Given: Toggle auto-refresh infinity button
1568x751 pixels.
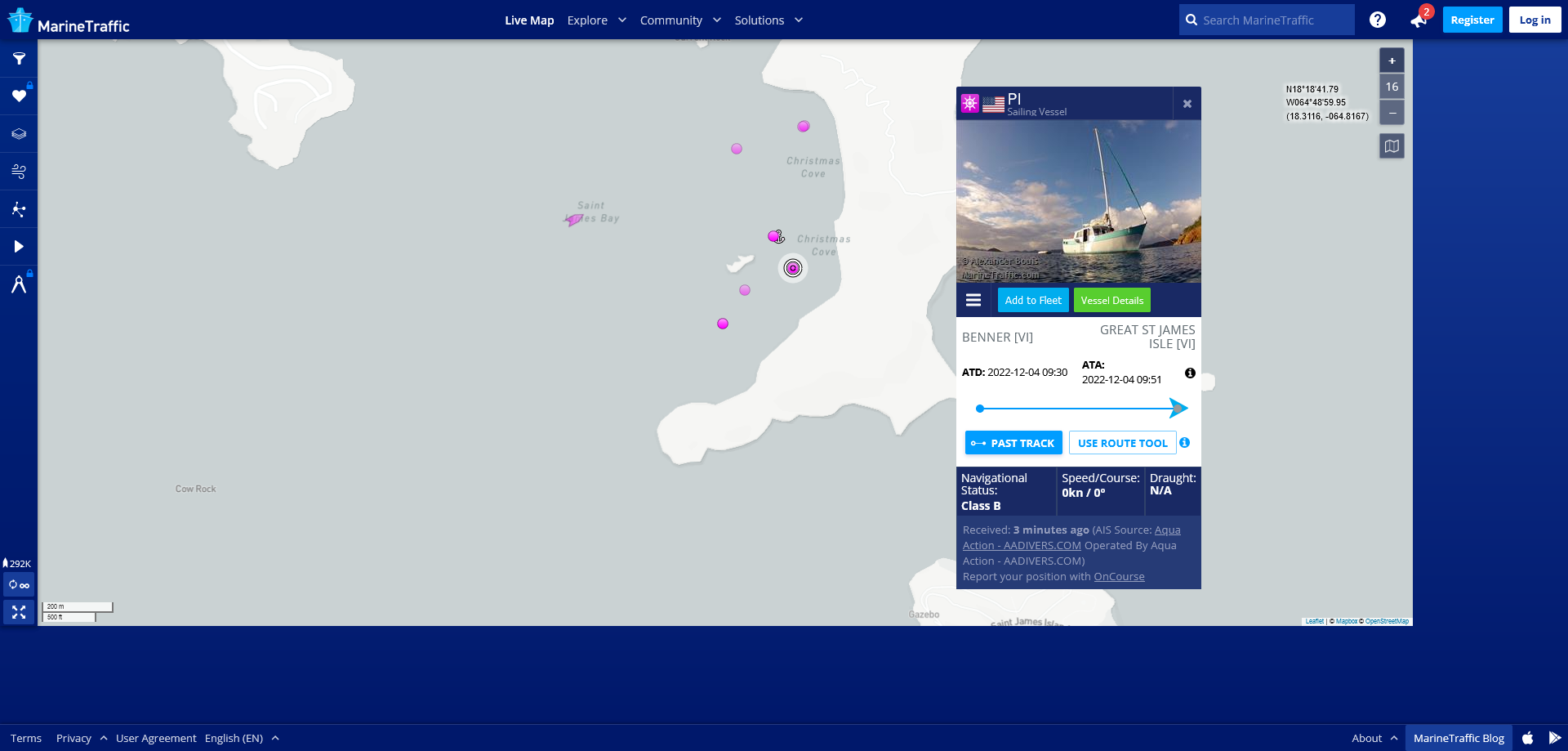Looking at the screenshot, I should (19, 585).
